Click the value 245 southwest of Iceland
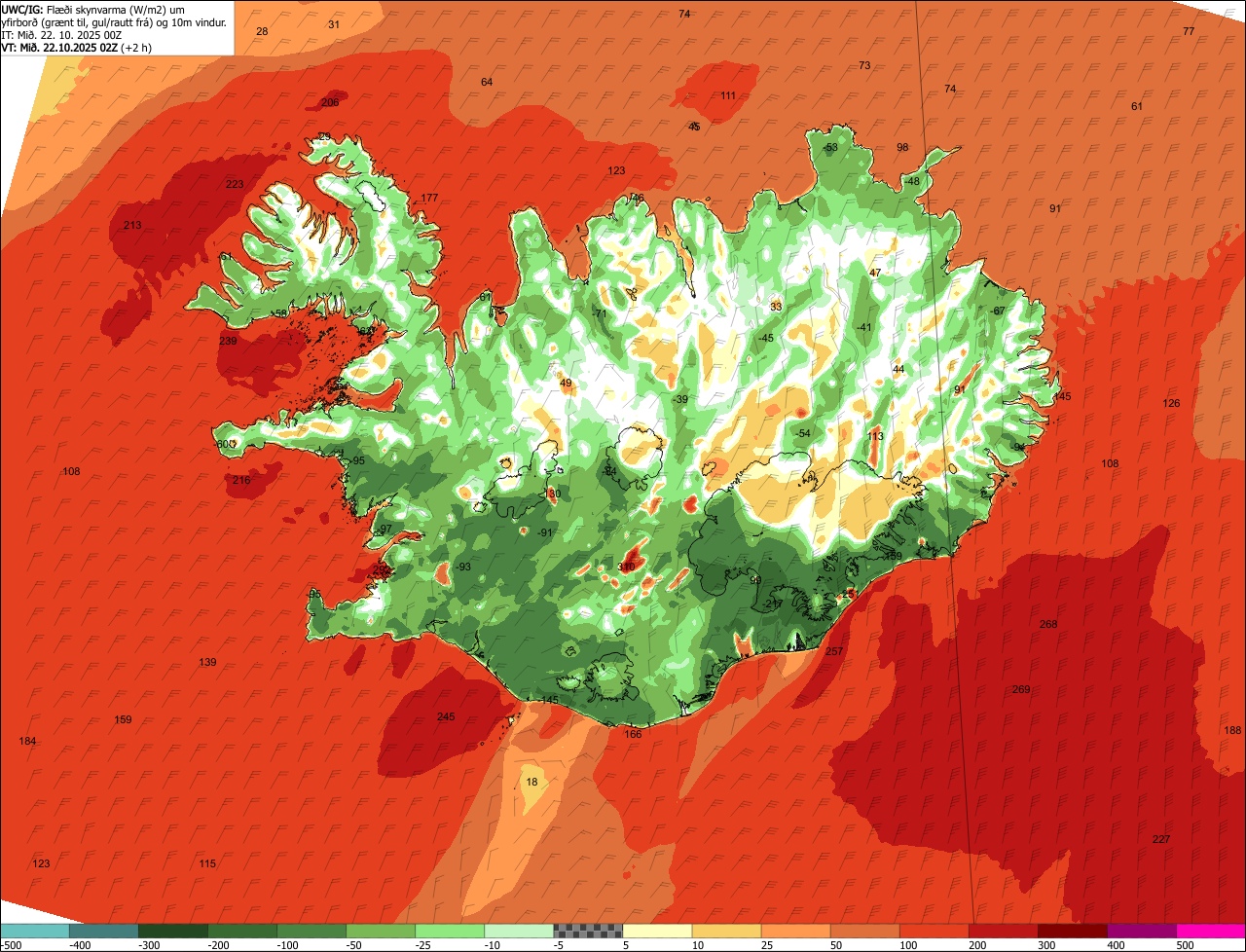 tap(446, 716)
